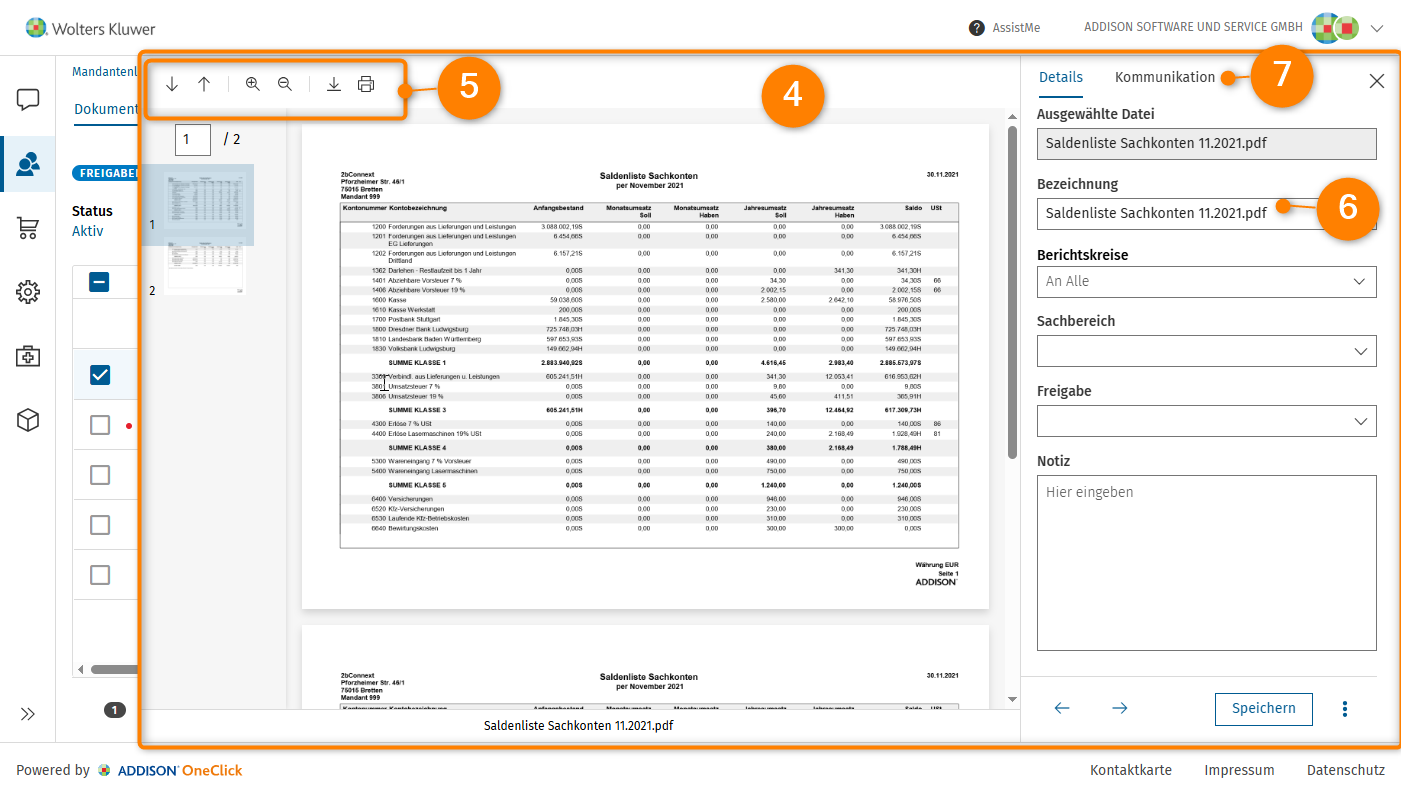Go to next document with right arrow
This screenshot has width=1401, height=798.
[1120, 708]
